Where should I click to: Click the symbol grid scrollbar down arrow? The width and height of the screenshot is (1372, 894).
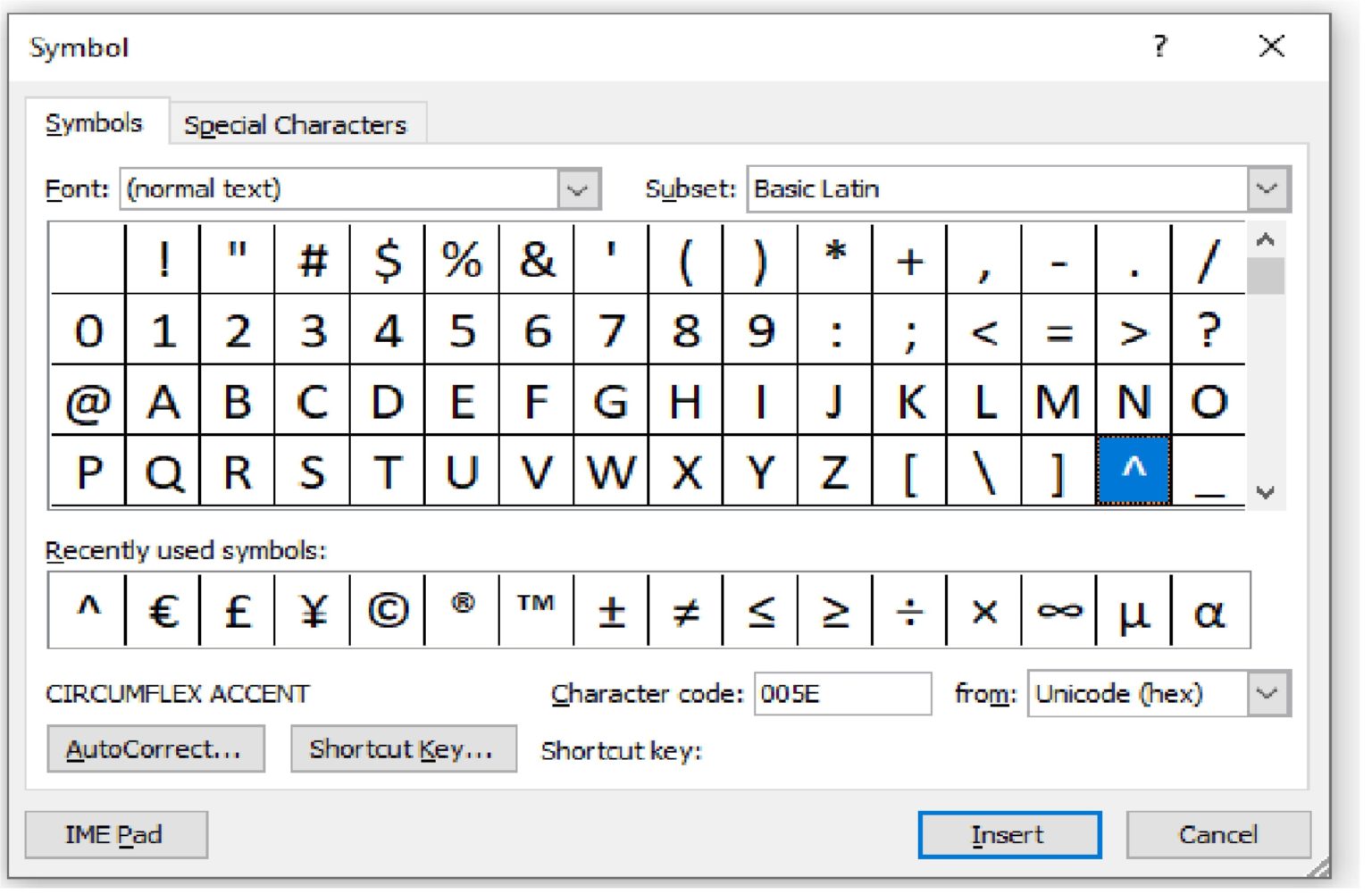click(1265, 491)
